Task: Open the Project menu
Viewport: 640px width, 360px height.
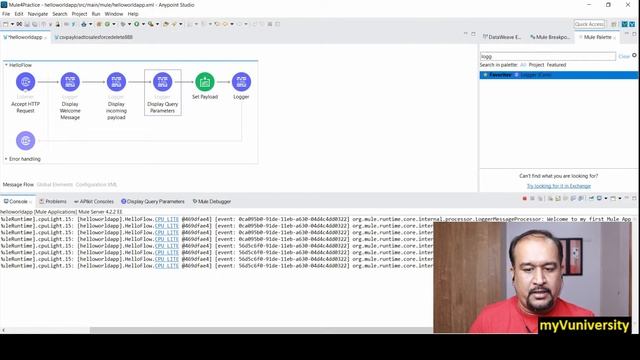Action: click(79, 14)
